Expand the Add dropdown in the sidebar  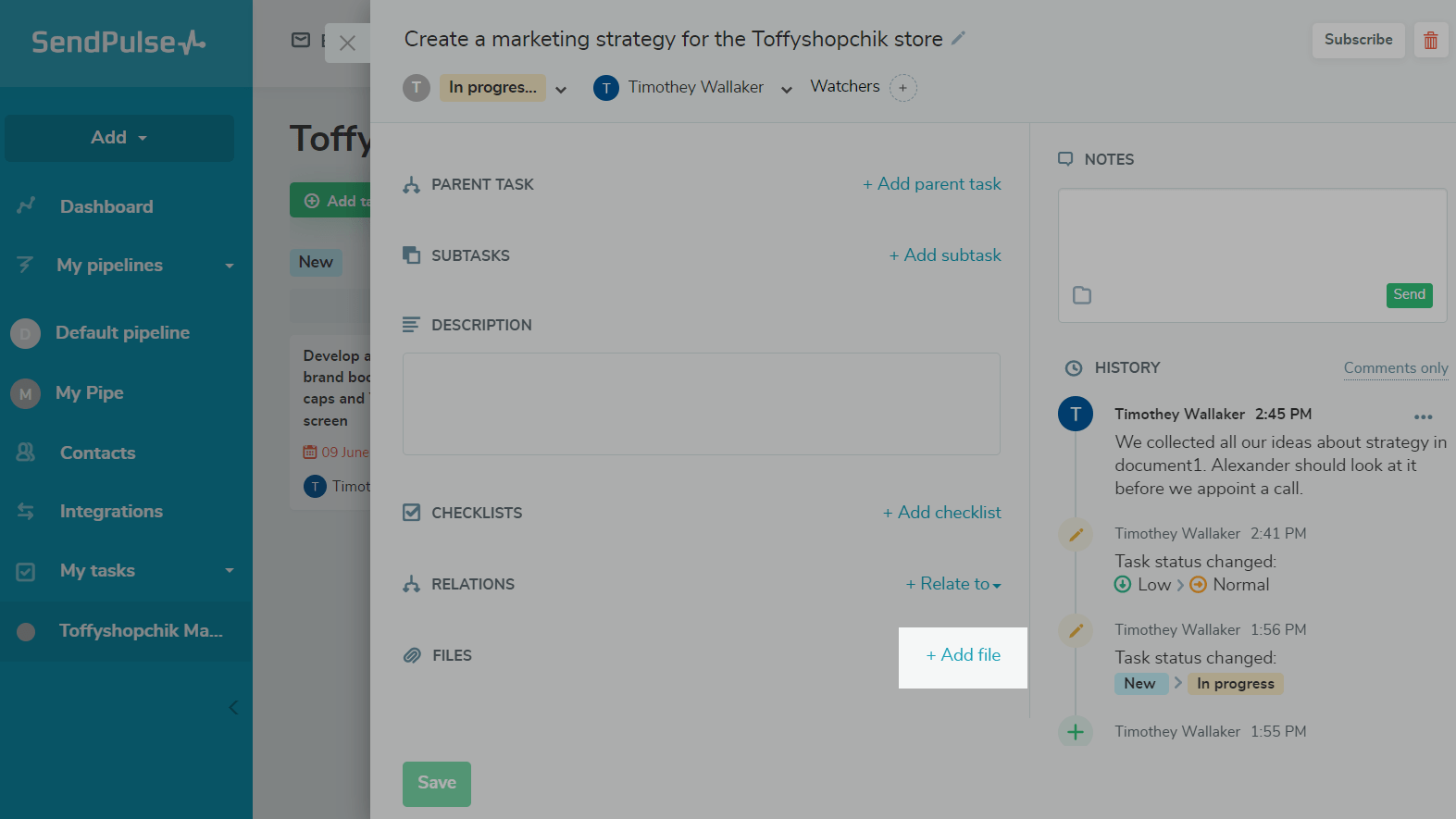pyautogui.click(x=119, y=138)
